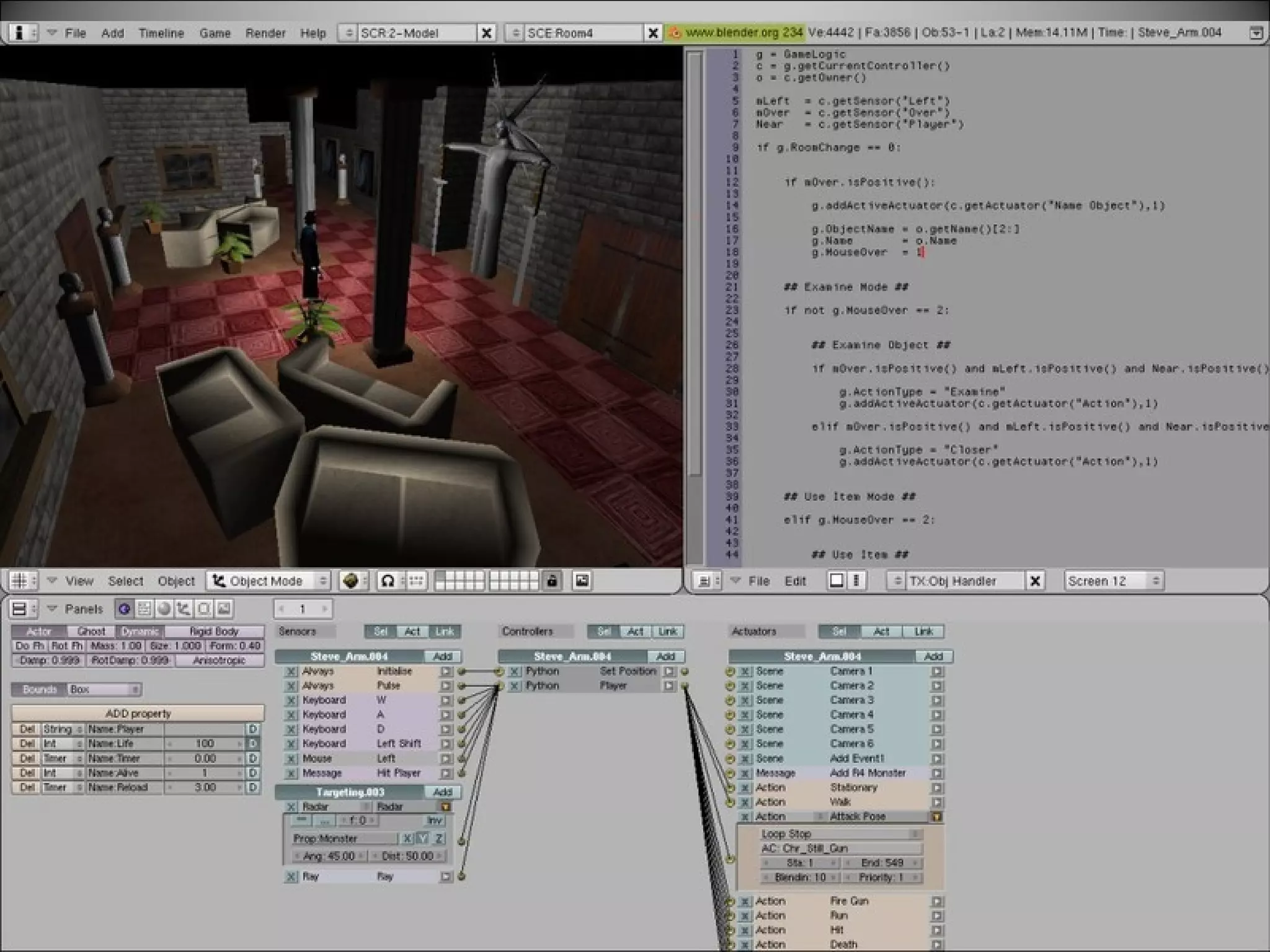The width and height of the screenshot is (1270, 952).
Task: Click the Life property value slider showing 100
Action: pyautogui.click(x=205, y=743)
